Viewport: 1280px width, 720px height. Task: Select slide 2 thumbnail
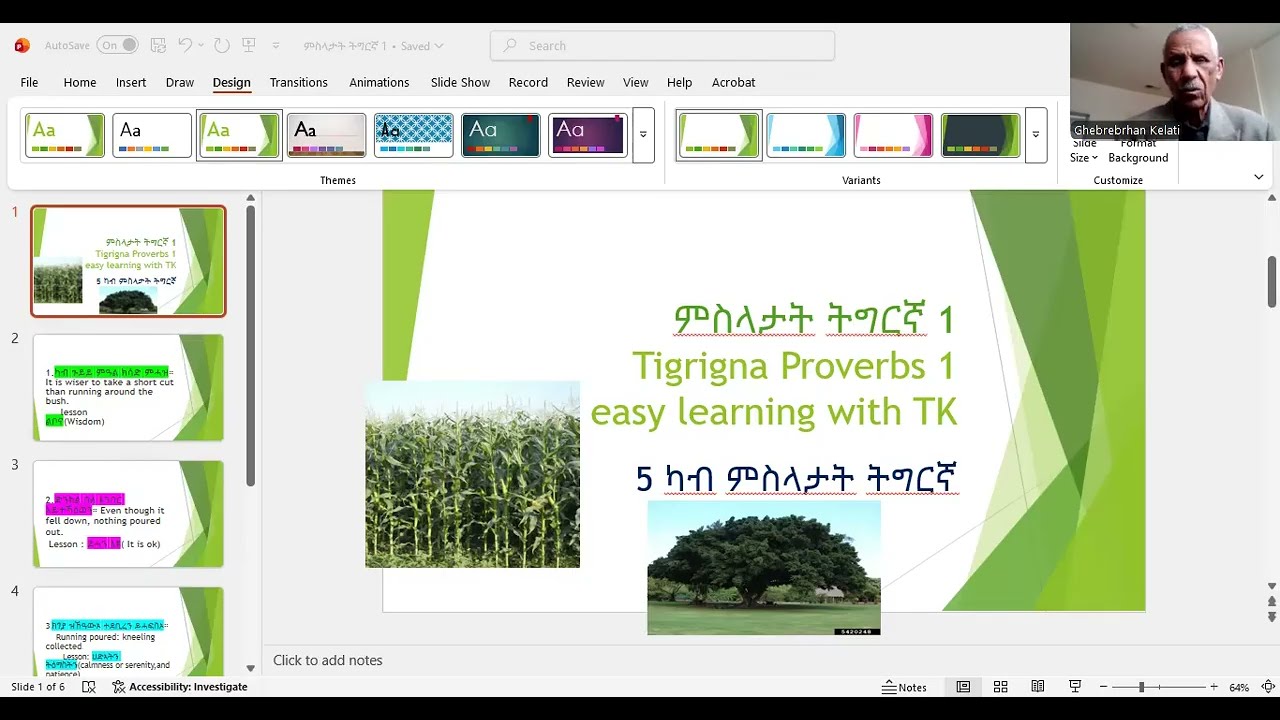pos(128,388)
